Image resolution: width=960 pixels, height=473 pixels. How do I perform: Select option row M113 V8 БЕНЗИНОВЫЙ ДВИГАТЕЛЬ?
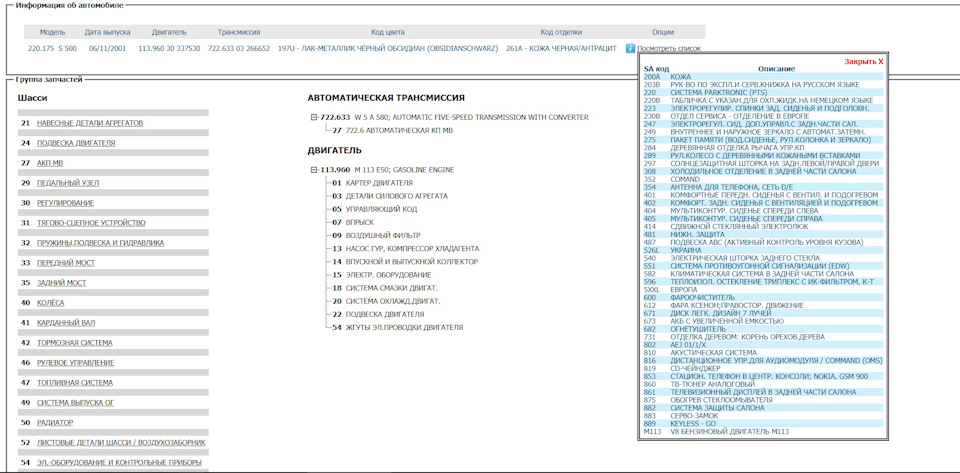tap(763, 431)
